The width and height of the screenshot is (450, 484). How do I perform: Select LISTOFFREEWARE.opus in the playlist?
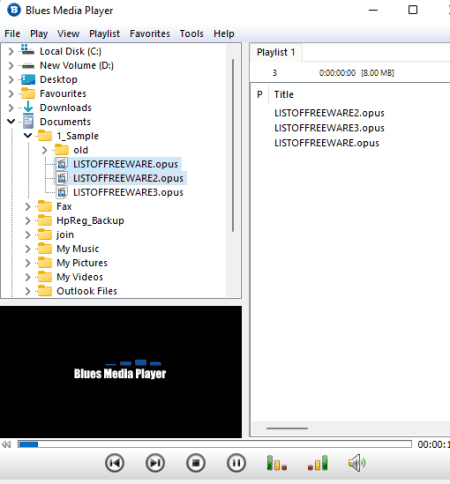coord(327,143)
